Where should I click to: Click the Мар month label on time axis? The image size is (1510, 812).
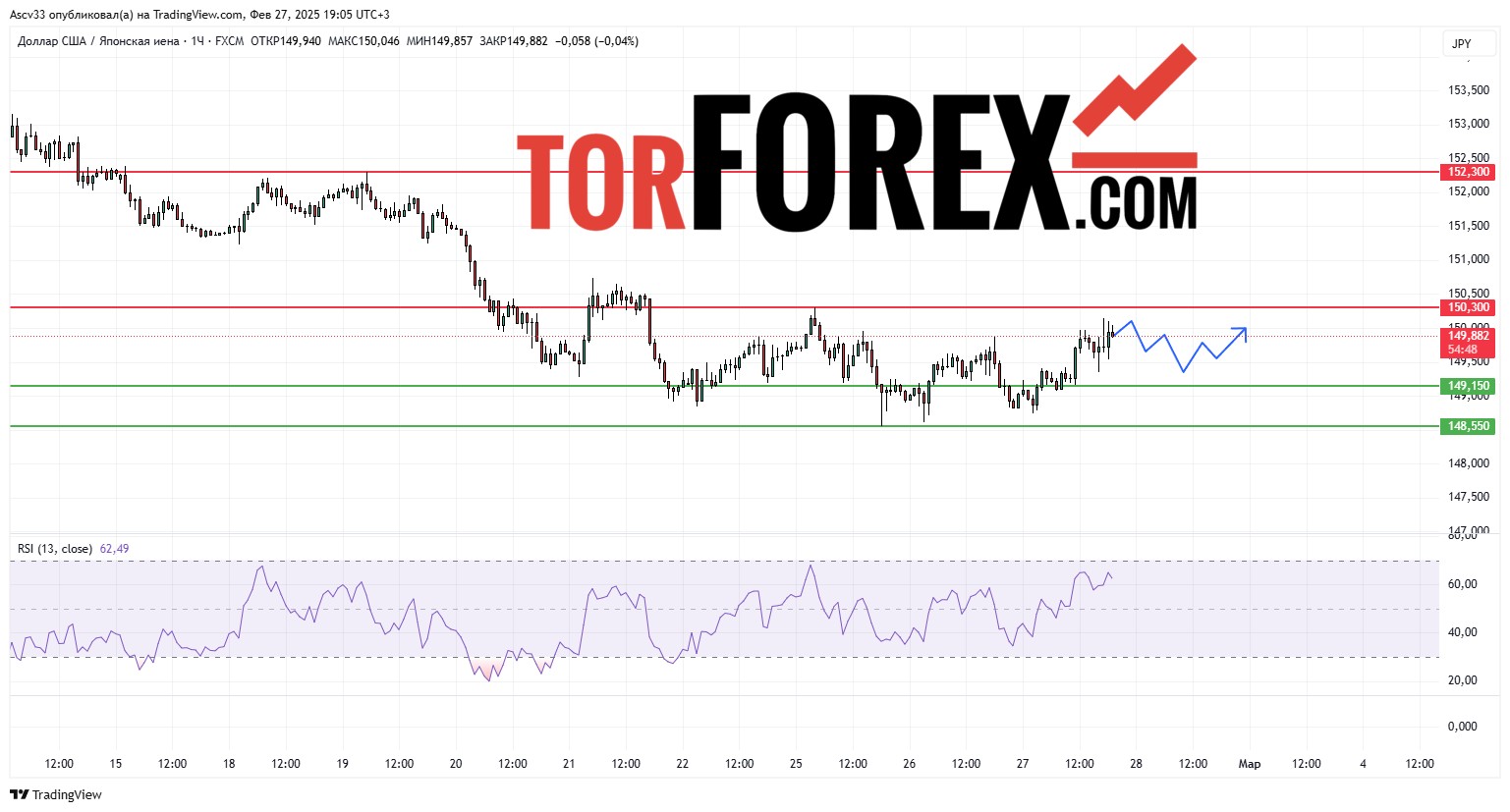pos(1250,764)
